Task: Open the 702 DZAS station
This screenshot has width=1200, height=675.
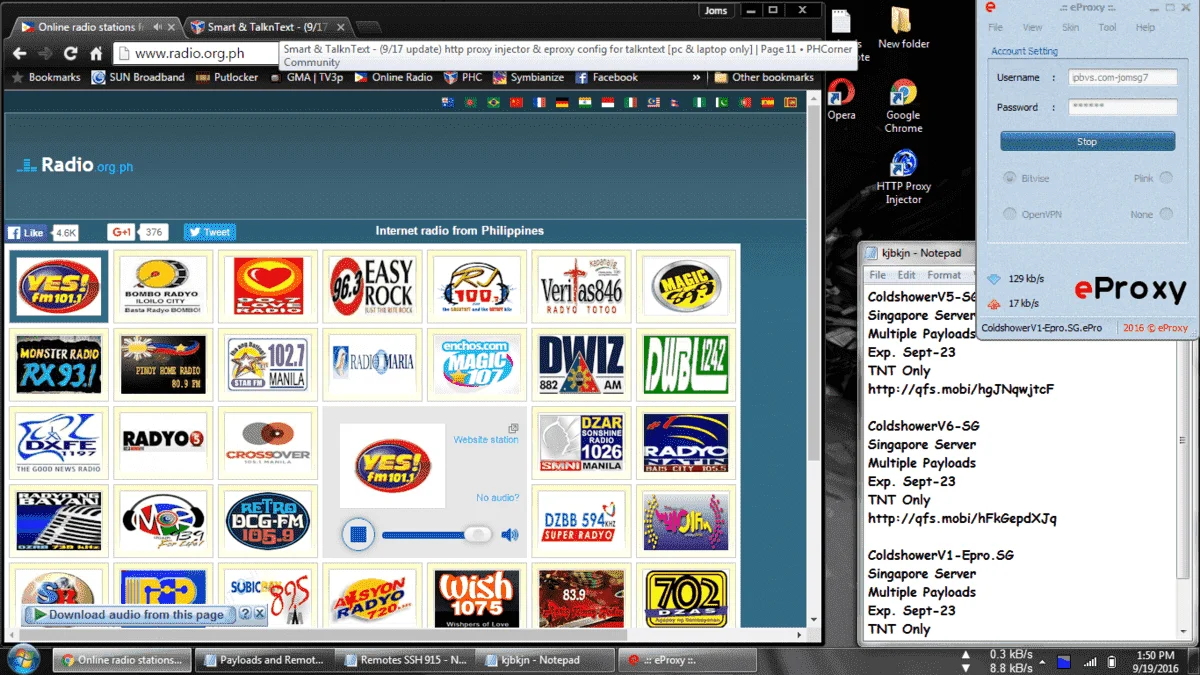Action: click(685, 596)
